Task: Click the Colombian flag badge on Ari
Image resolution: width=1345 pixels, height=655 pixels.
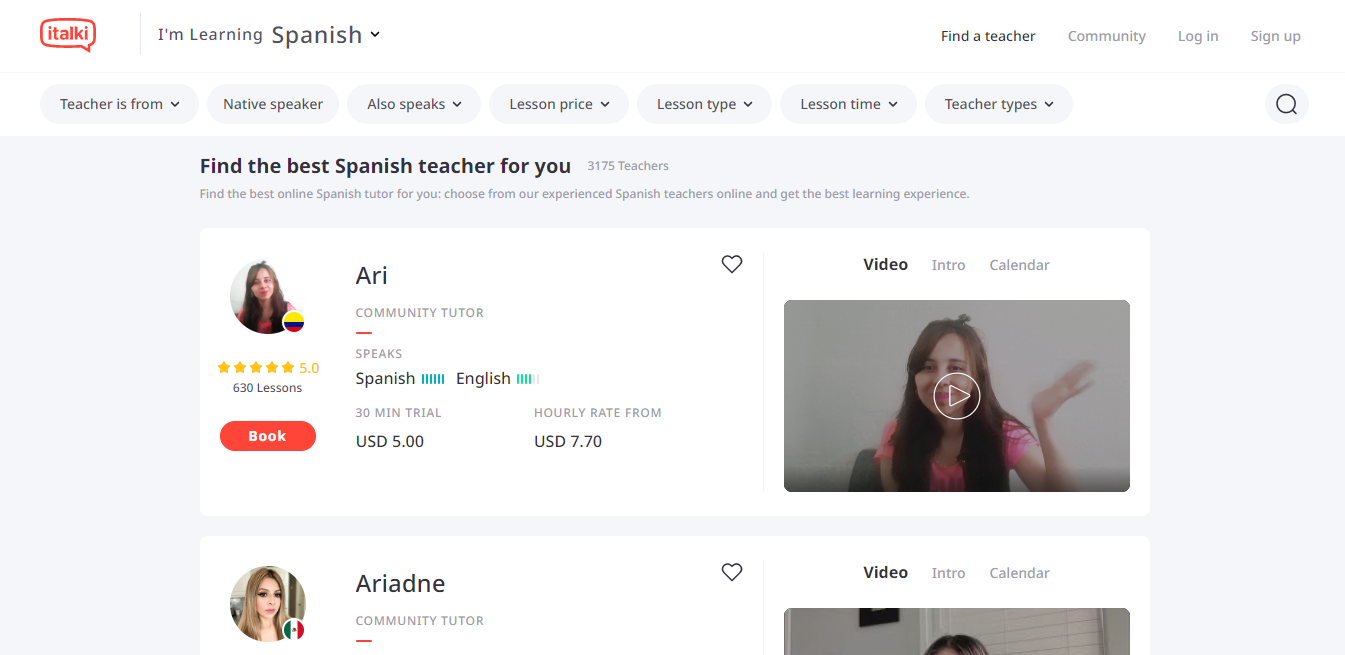Action: 294,322
